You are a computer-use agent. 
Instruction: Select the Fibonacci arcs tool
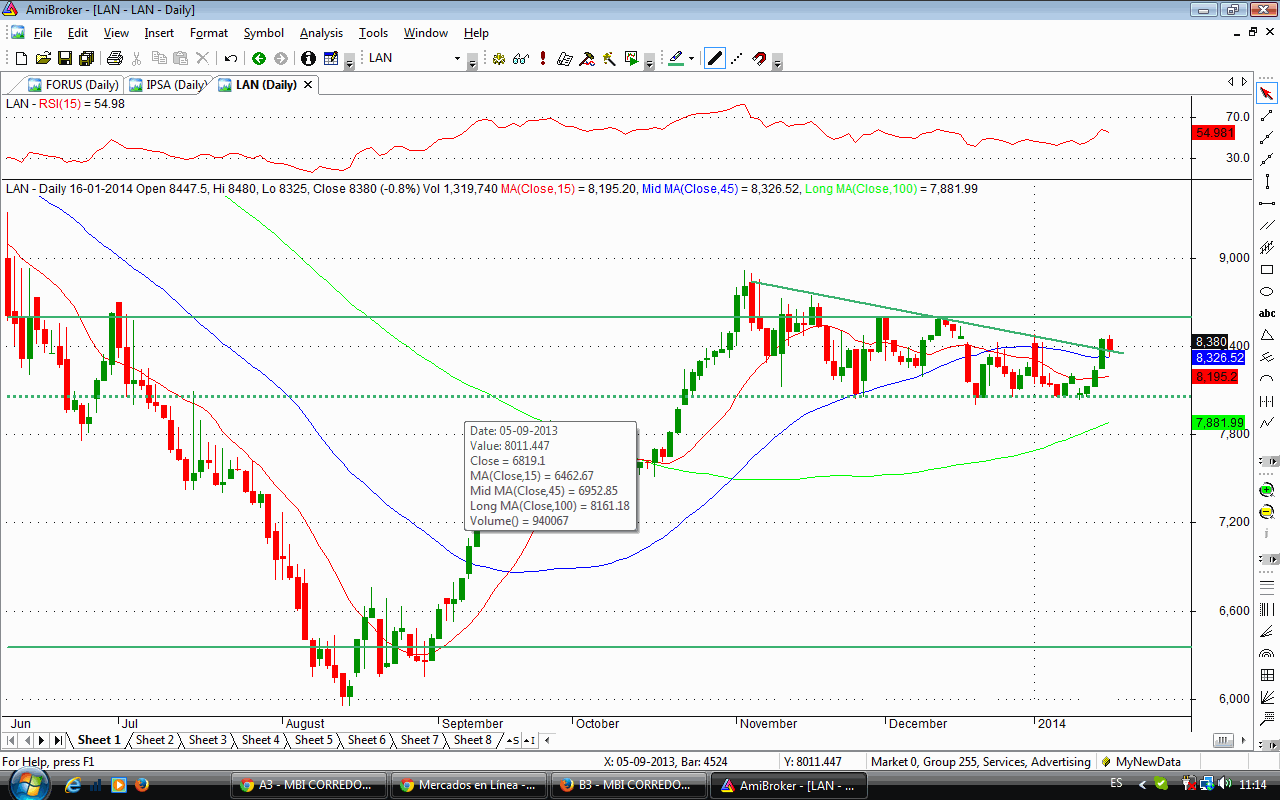(x=1267, y=653)
